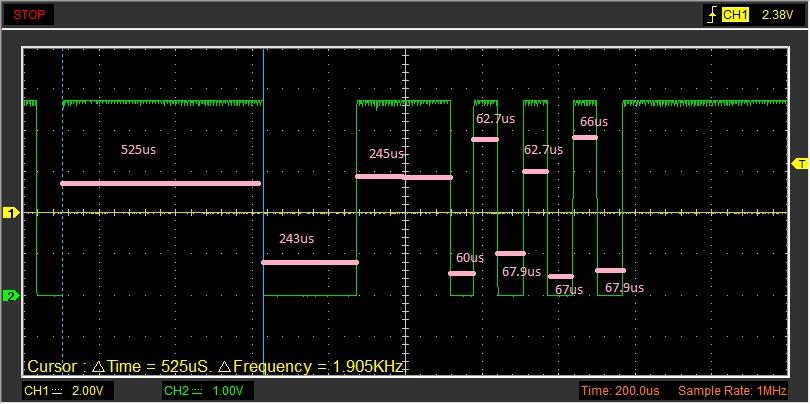Click the 243us annotation label

297,239
